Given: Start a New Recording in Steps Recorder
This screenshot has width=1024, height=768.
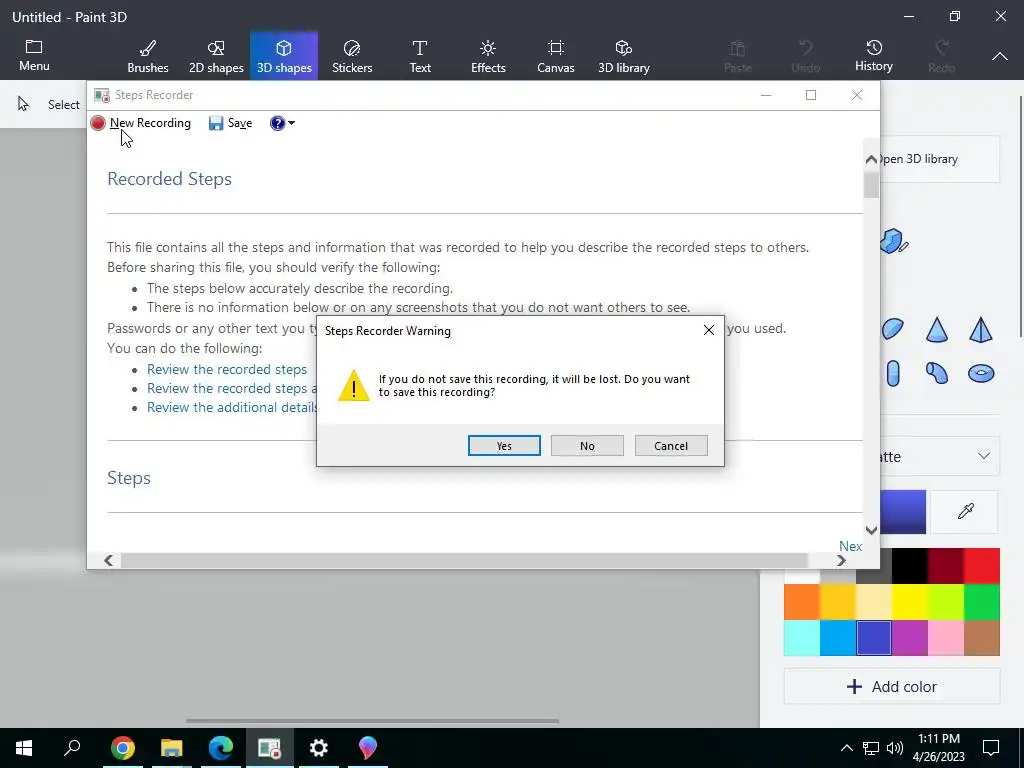Looking at the screenshot, I should pos(141,123).
